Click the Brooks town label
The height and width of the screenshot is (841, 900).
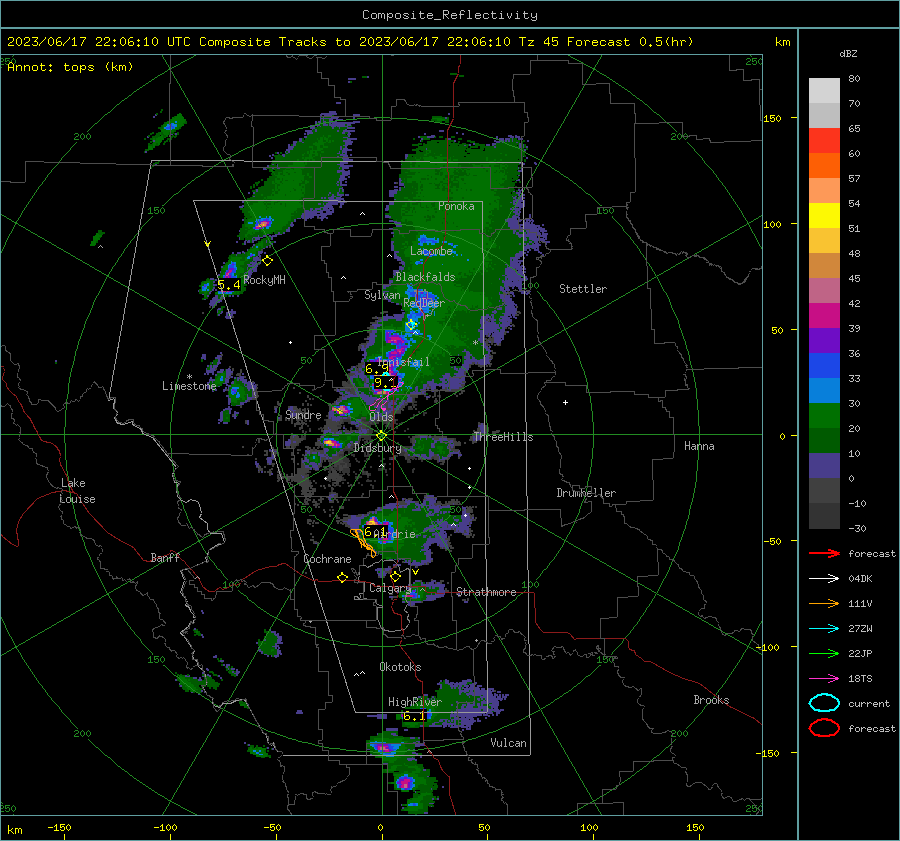[x=711, y=700]
